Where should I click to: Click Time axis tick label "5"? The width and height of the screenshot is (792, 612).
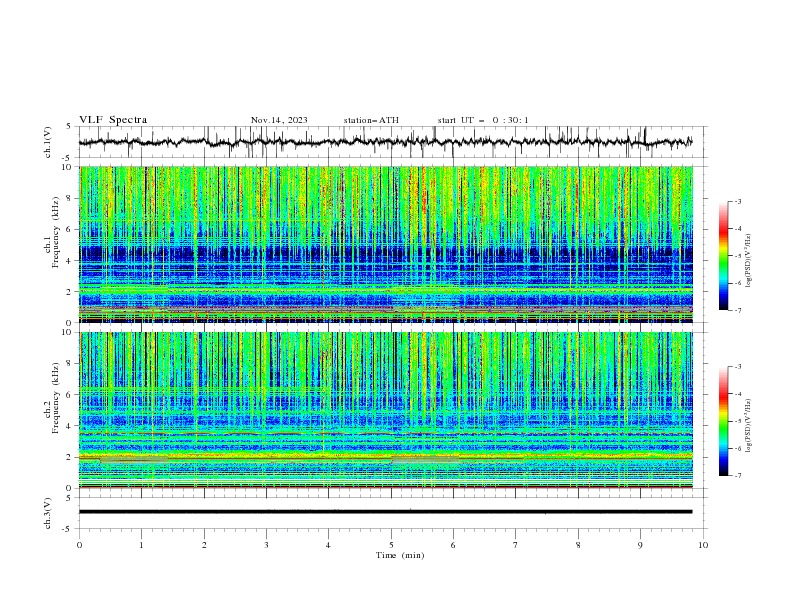(x=391, y=545)
